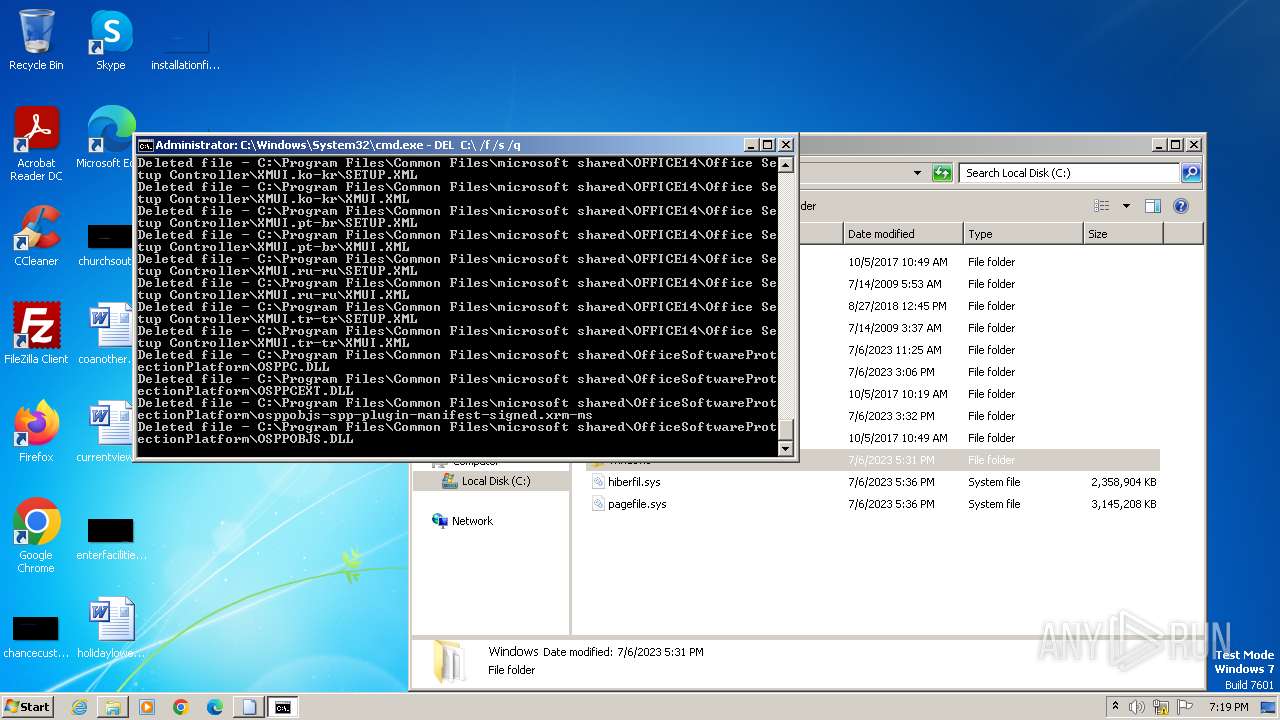Click the cmd window scrollbar thumb
1280x720 pixels.
click(785, 430)
